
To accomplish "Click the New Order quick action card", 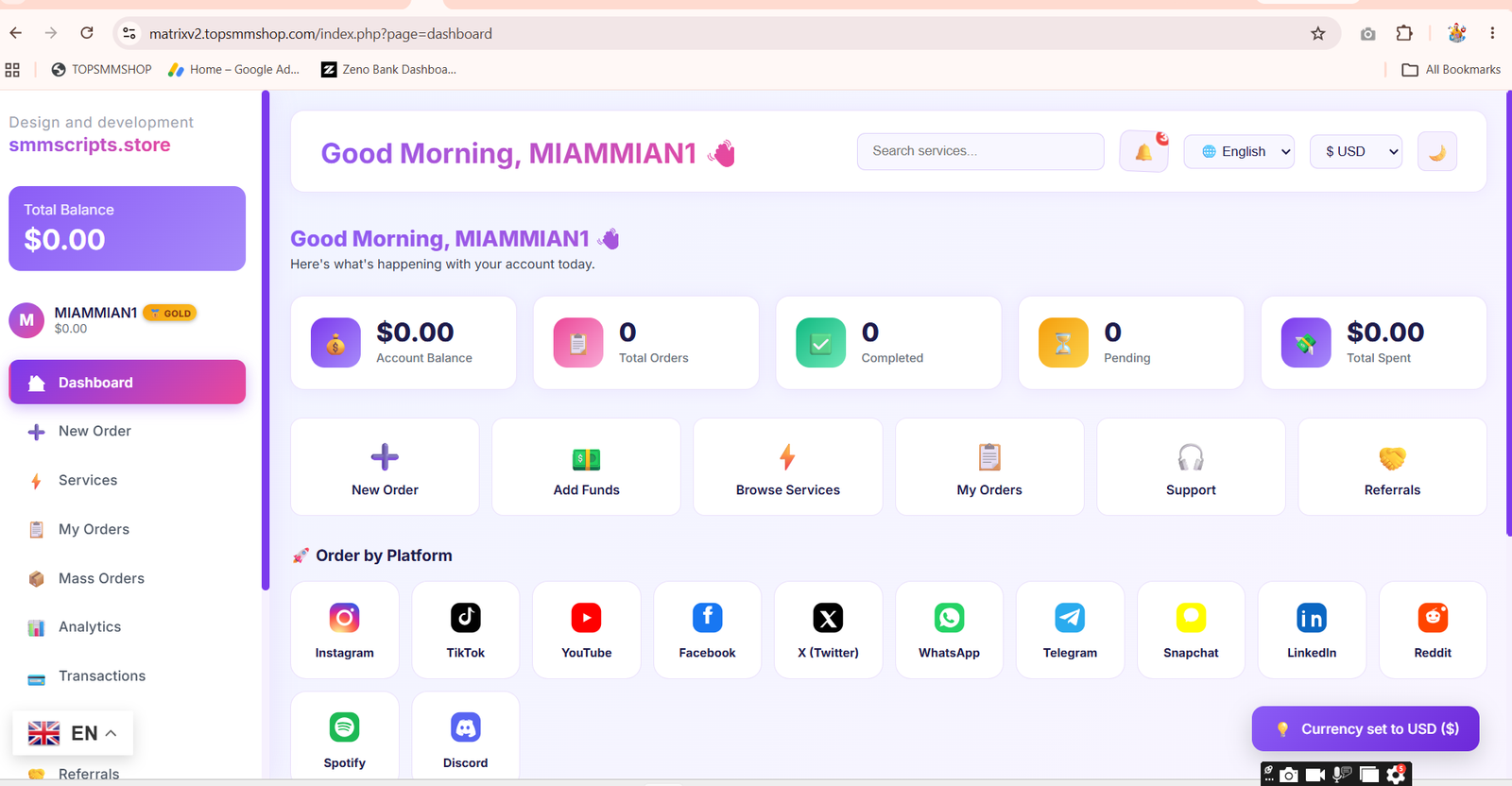I will click(385, 467).
